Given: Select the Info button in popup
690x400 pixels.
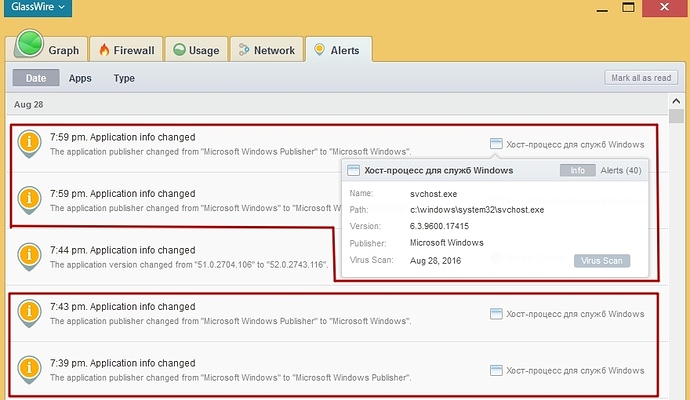Looking at the screenshot, I should coord(577,171).
